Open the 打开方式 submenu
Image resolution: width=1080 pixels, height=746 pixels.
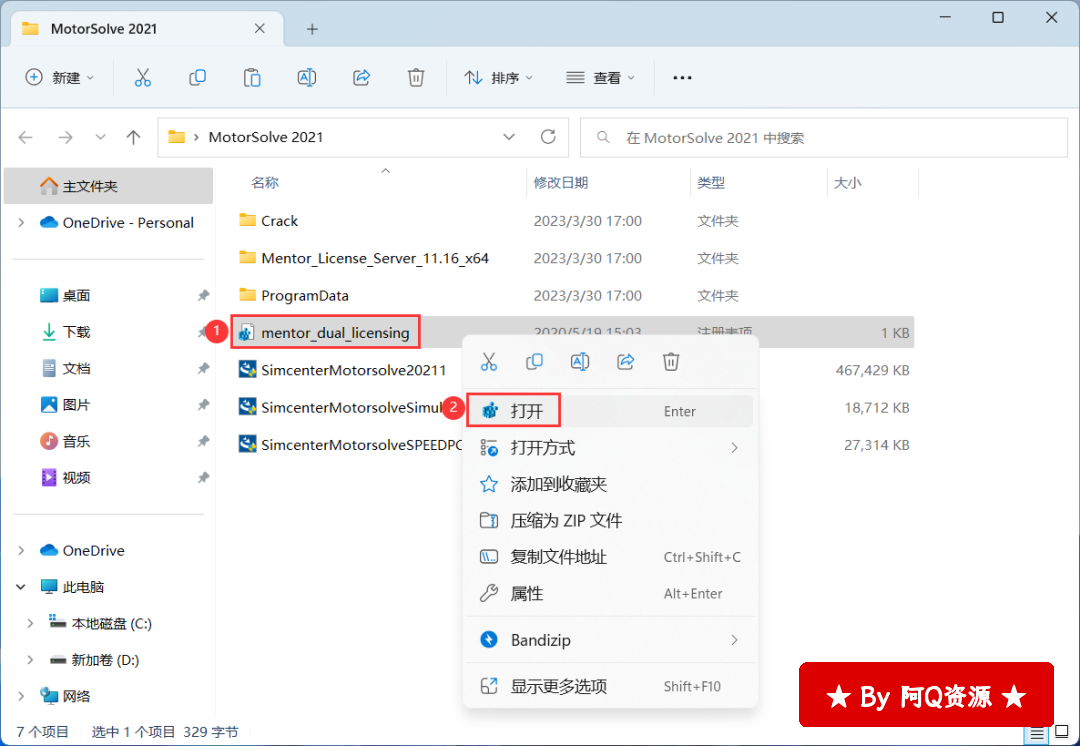[610, 448]
